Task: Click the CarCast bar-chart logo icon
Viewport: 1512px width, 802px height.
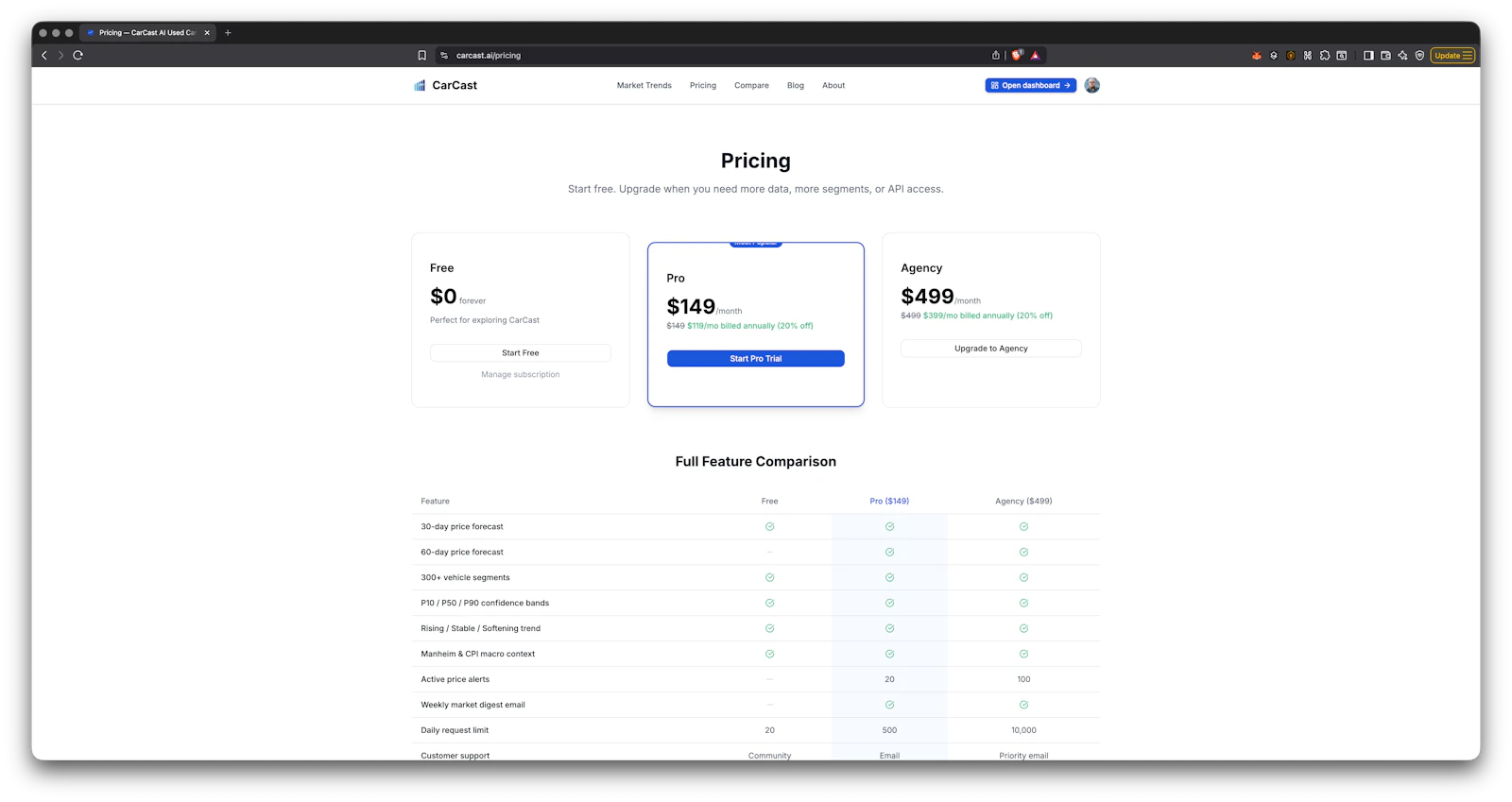Action: click(x=420, y=85)
